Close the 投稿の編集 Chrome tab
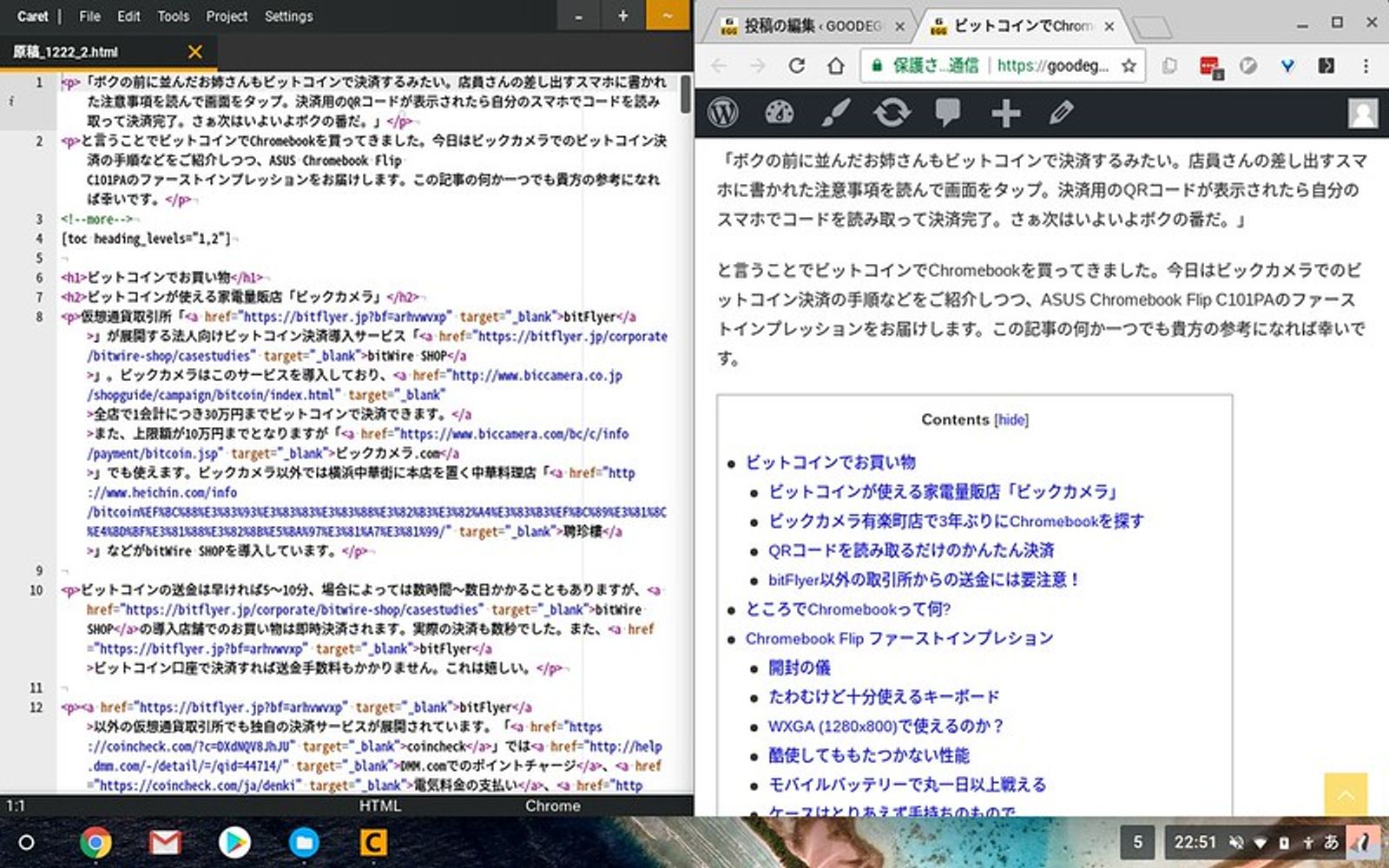Viewport: 1389px width, 868px height. [899, 26]
